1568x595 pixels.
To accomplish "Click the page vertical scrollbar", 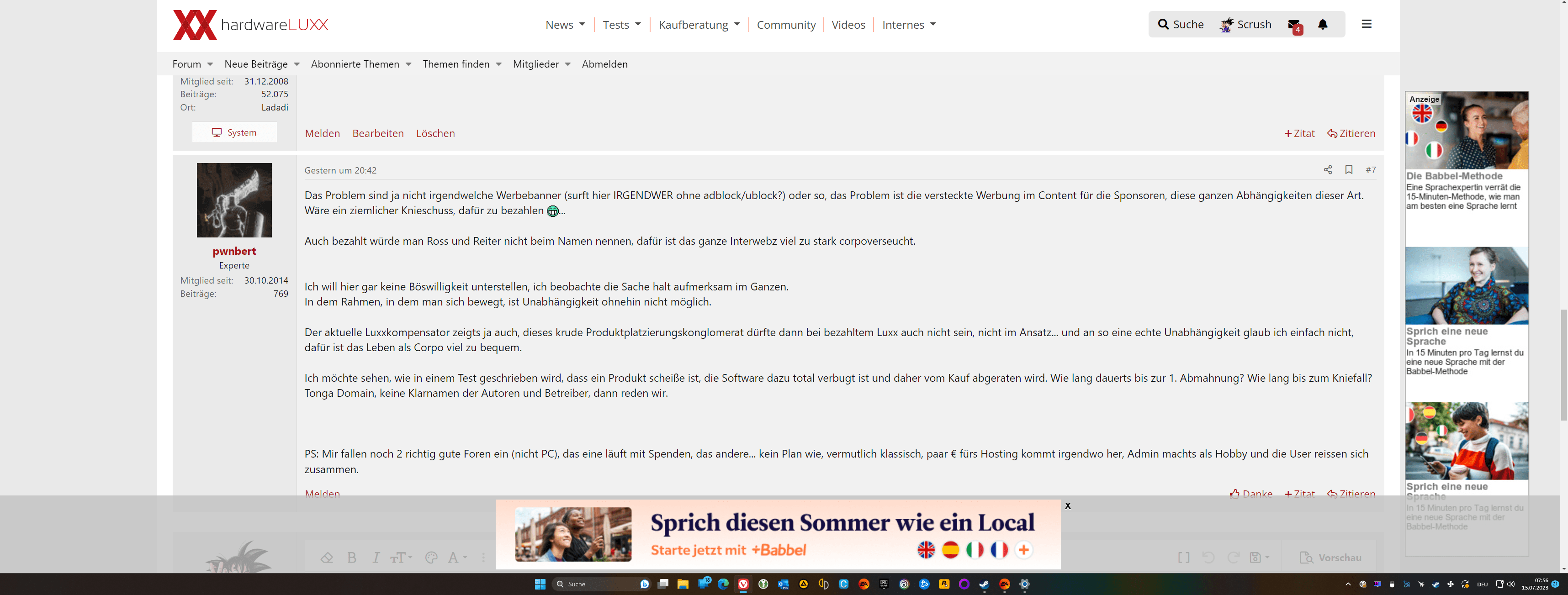I will tap(1564, 365).
